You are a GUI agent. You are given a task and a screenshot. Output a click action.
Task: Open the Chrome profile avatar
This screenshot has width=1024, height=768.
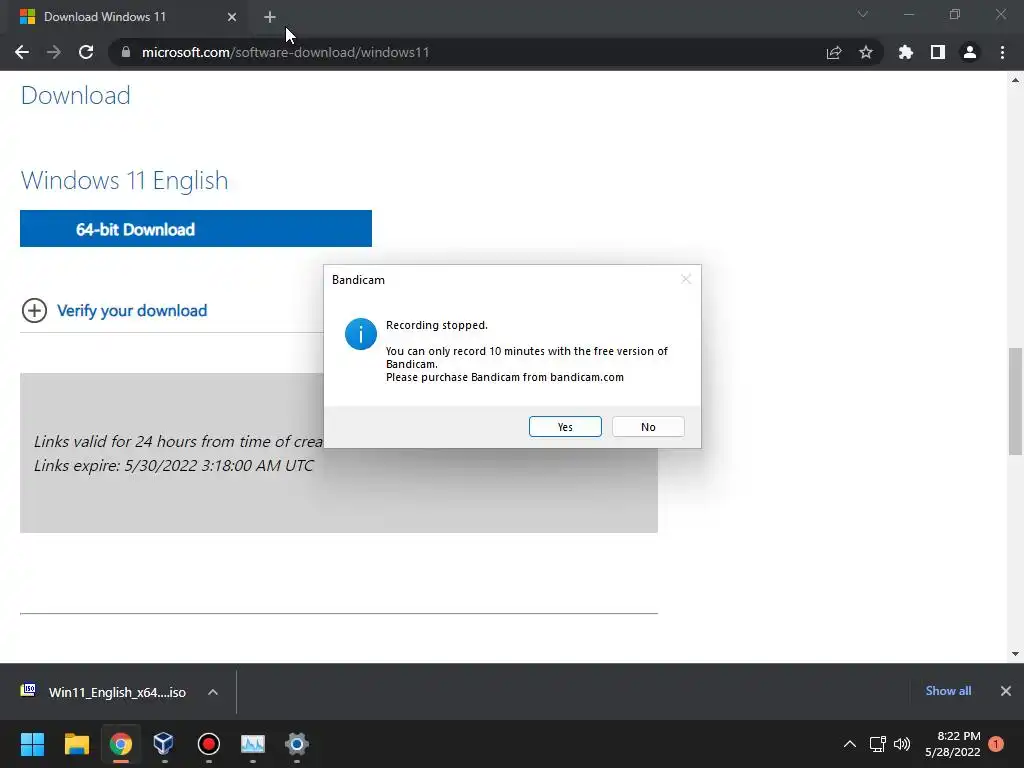click(970, 52)
